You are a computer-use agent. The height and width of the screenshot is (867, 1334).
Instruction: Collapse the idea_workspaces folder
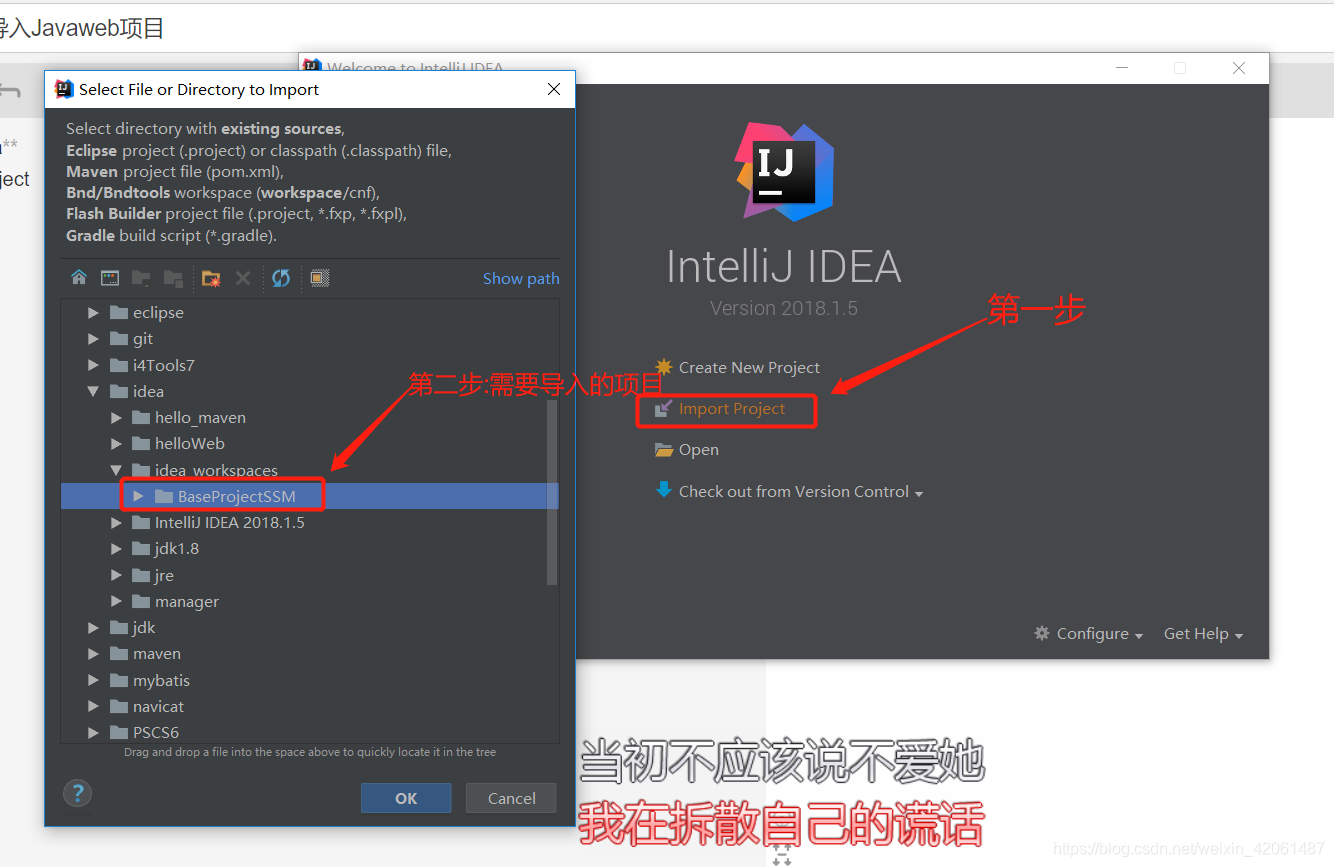[116, 470]
